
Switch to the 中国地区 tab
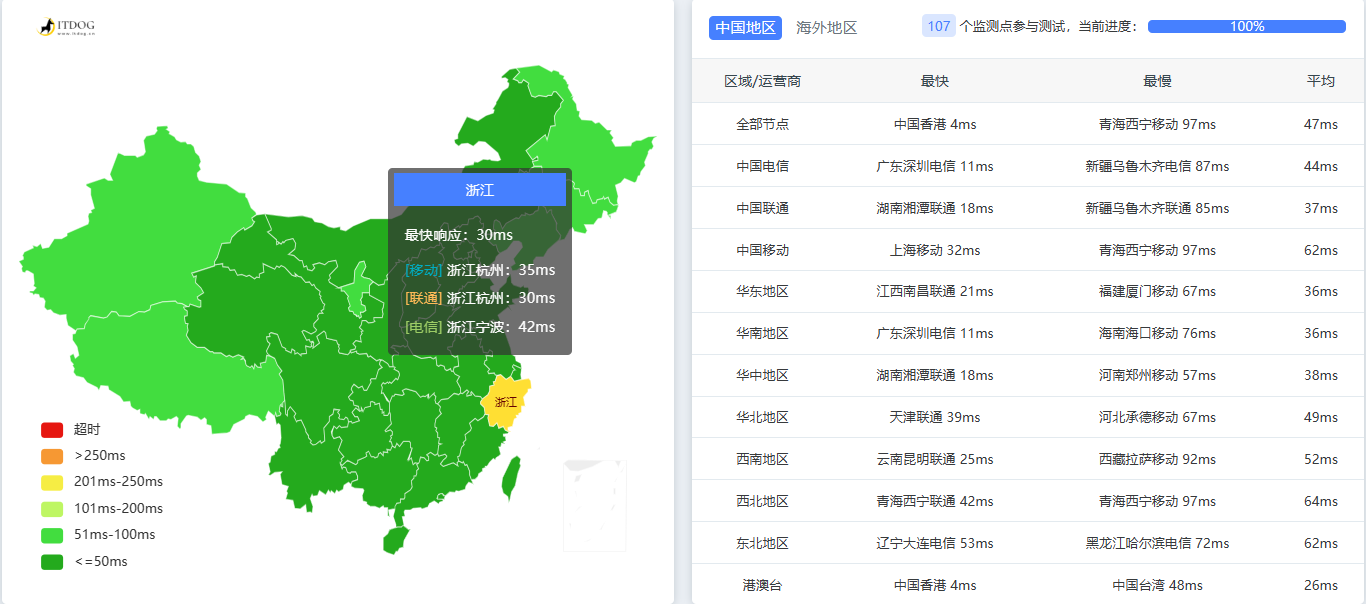point(745,28)
